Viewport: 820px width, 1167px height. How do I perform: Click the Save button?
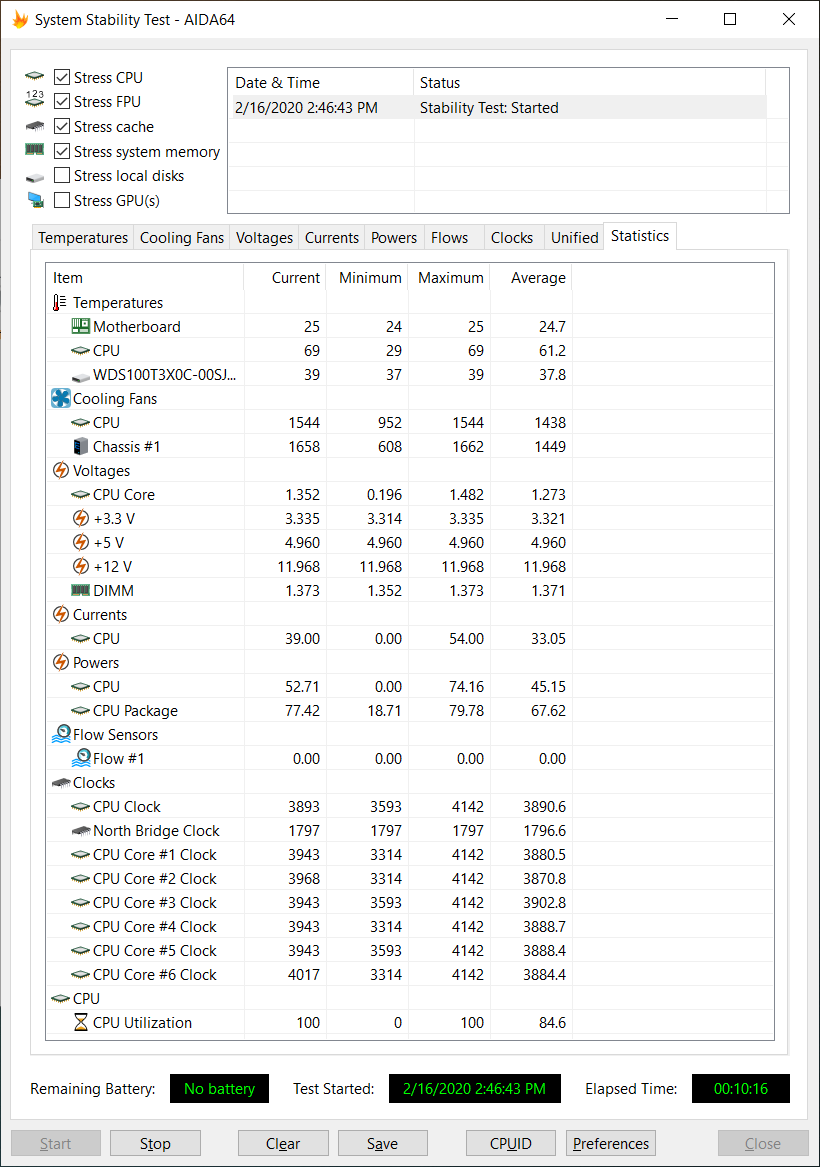382,1143
